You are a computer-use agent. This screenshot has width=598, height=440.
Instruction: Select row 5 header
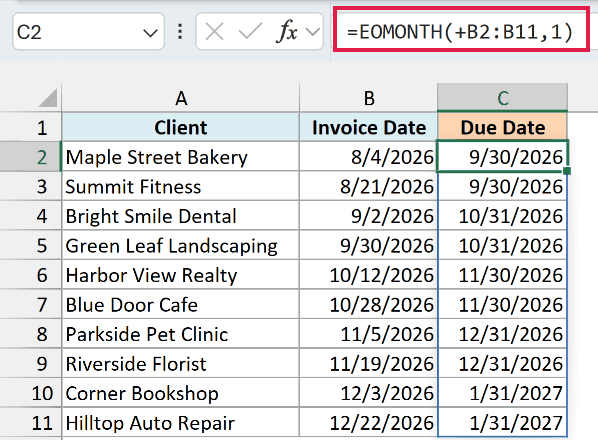(31, 245)
